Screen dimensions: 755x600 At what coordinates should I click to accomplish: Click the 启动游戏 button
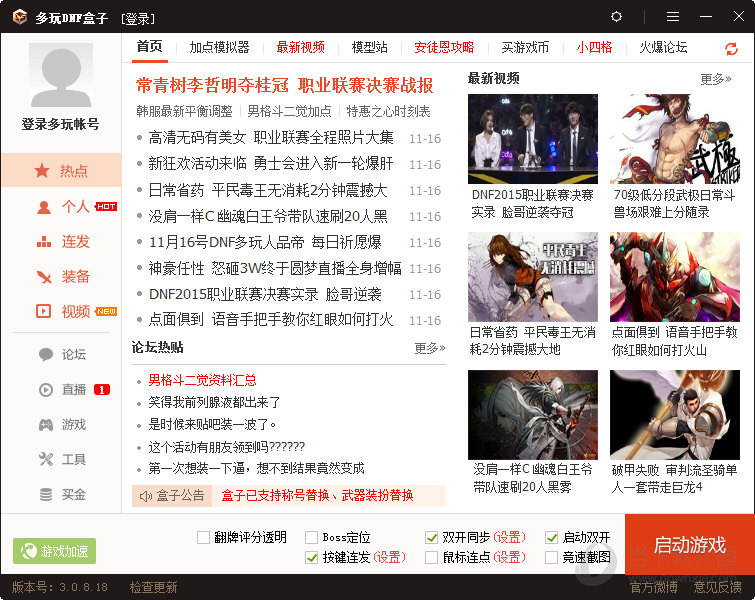coord(690,544)
